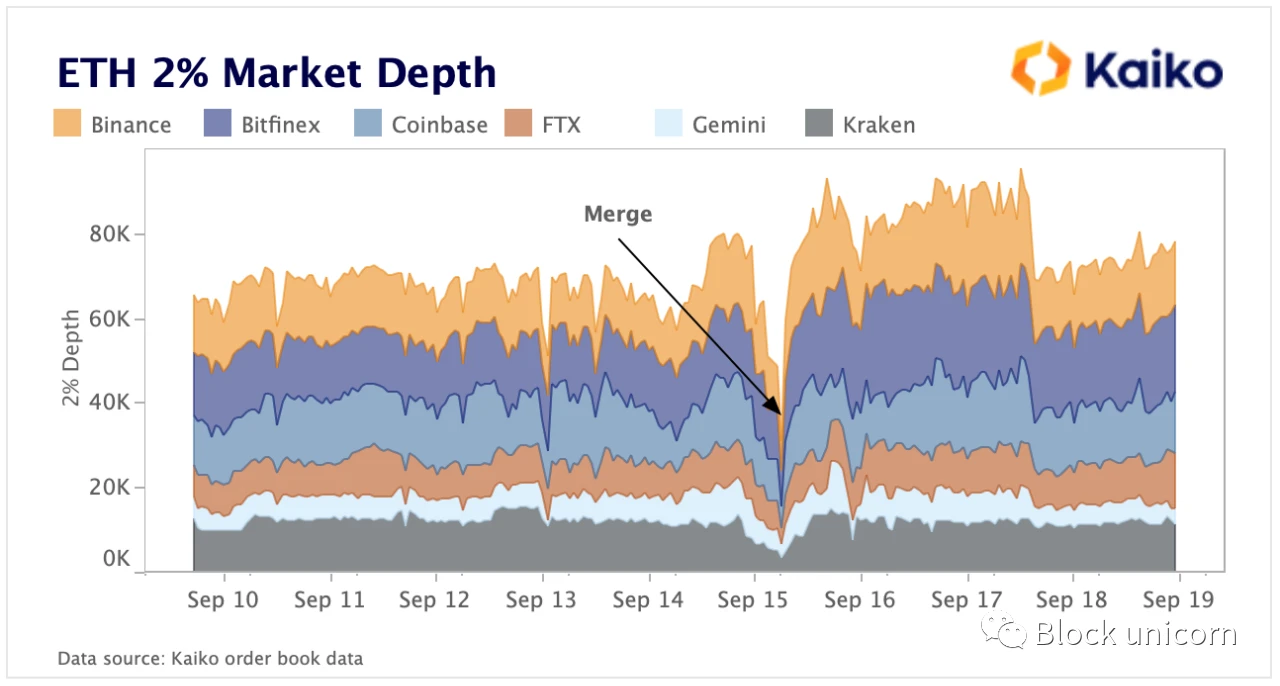Click the Bitfinex purple legend swatch

pos(217,124)
